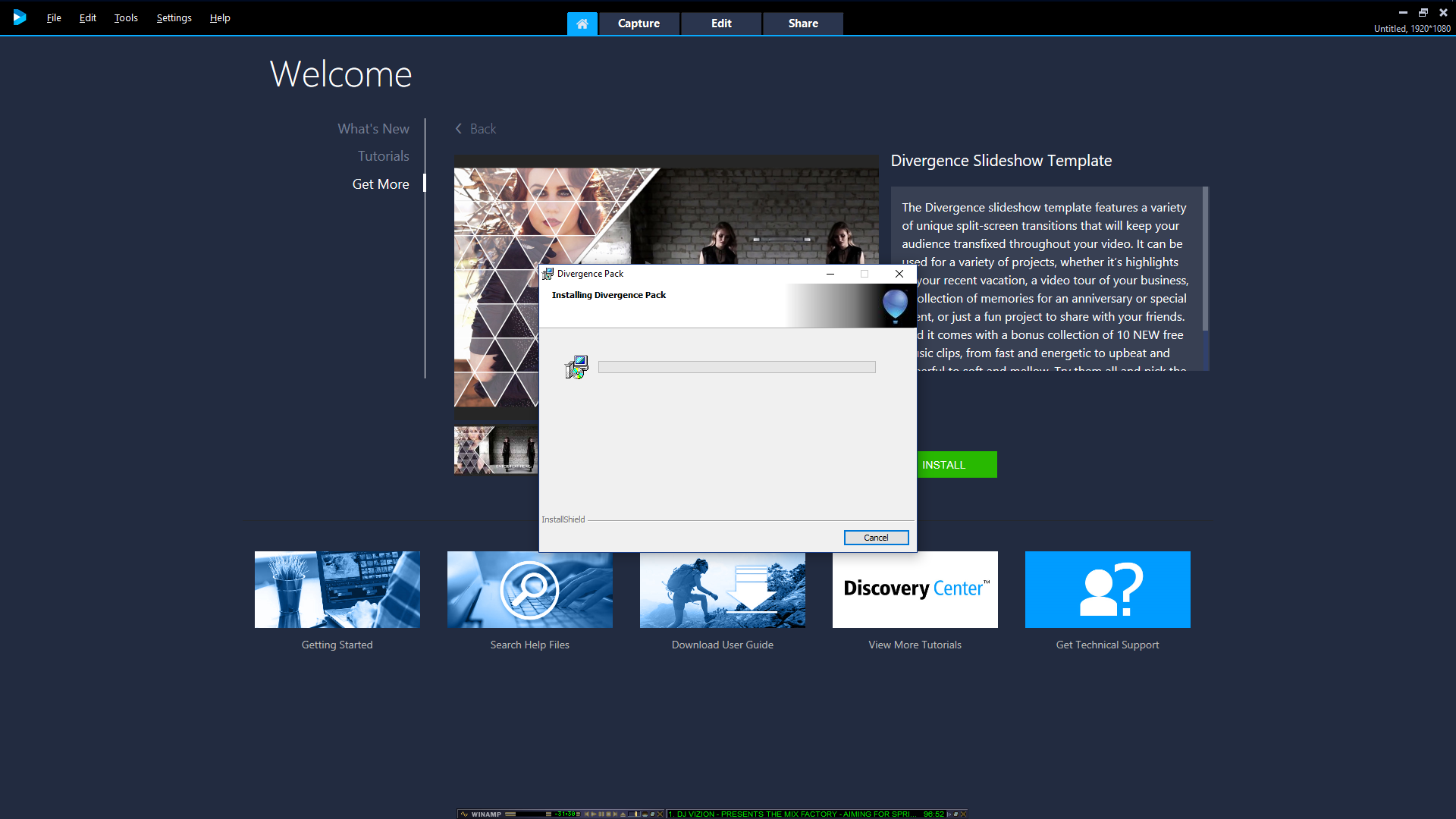The image size is (1456, 819).
Task: Click Winamp eject button
Action: tap(623, 814)
